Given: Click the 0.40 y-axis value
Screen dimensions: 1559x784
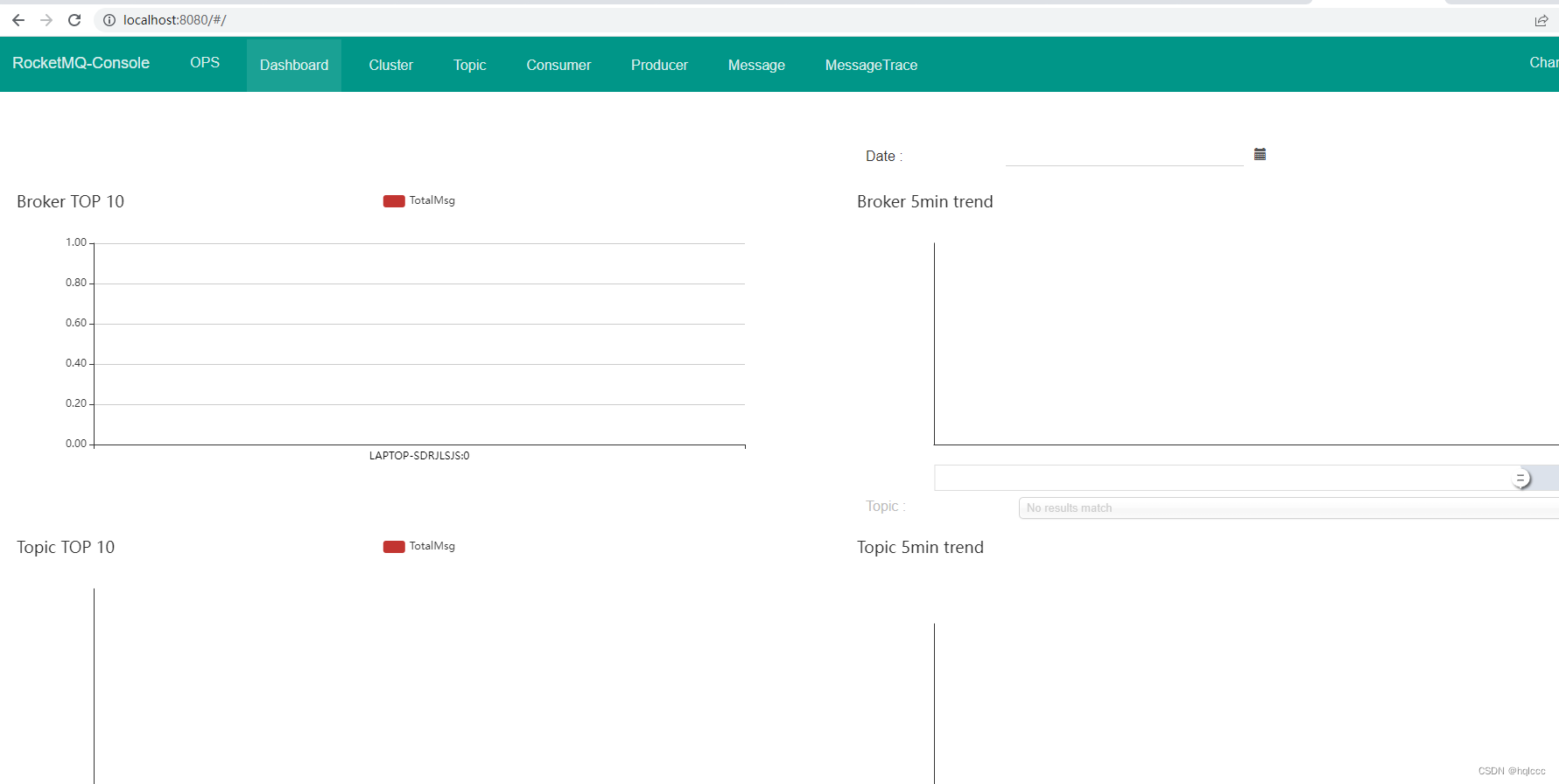Looking at the screenshot, I should coord(76,363).
